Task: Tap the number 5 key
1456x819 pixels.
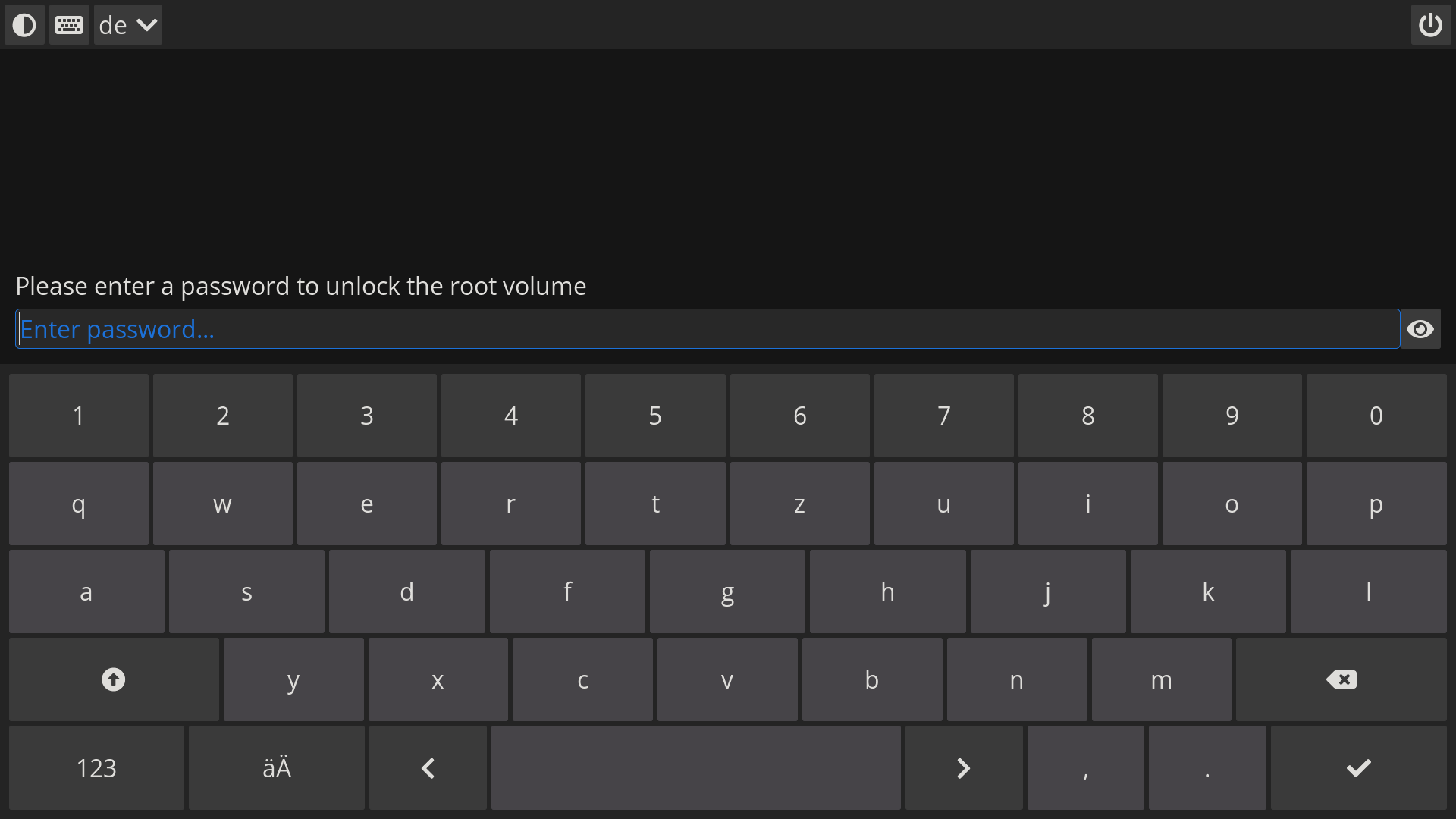Action: 655,416
